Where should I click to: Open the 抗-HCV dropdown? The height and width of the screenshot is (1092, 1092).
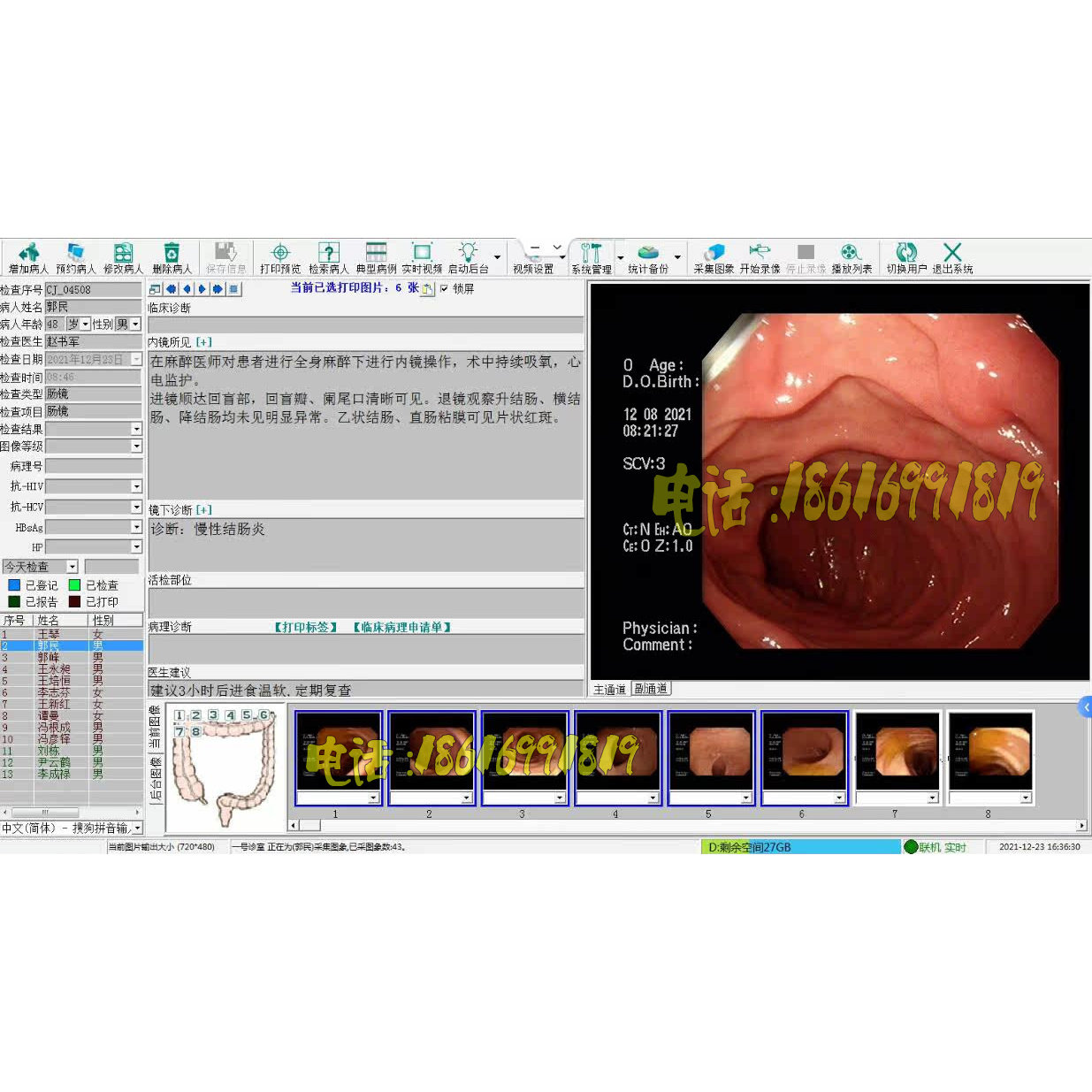click(136, 507)
